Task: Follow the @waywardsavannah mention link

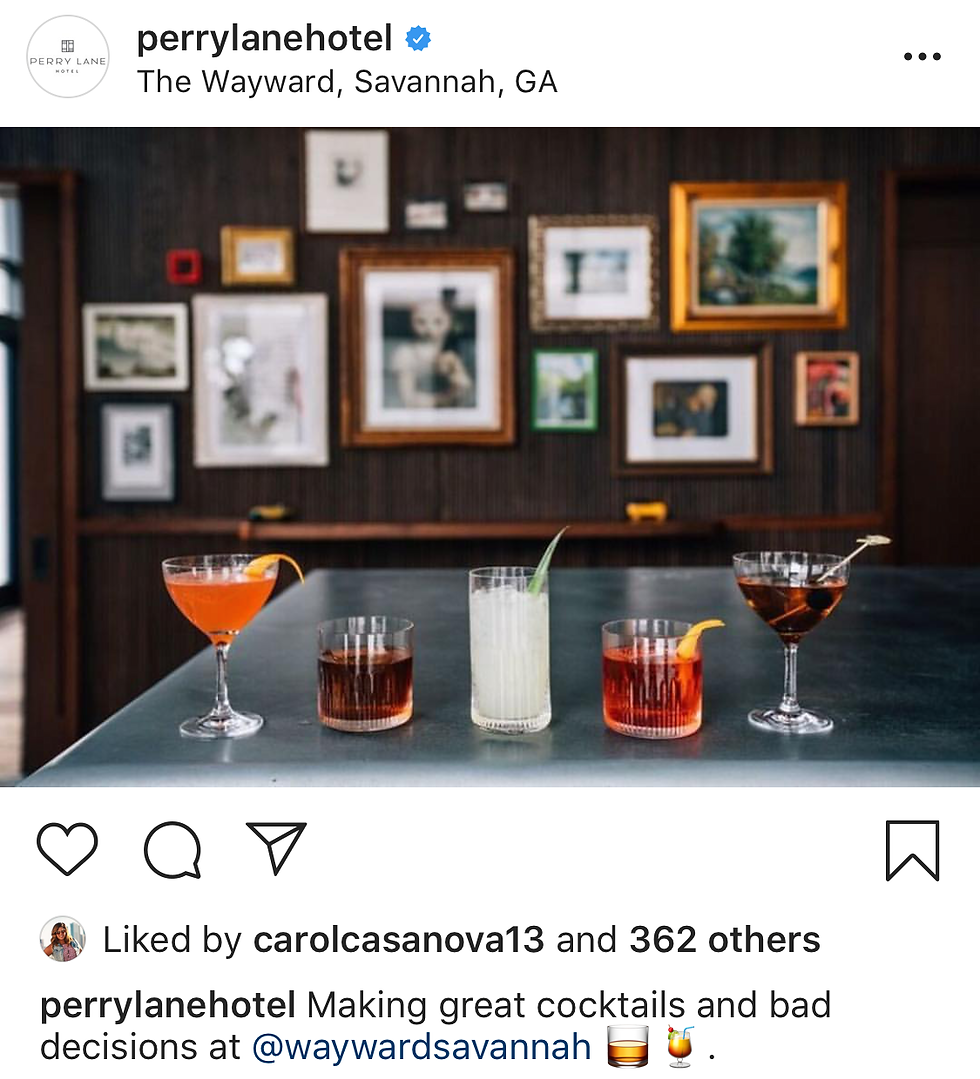Action: (421, 1047)
